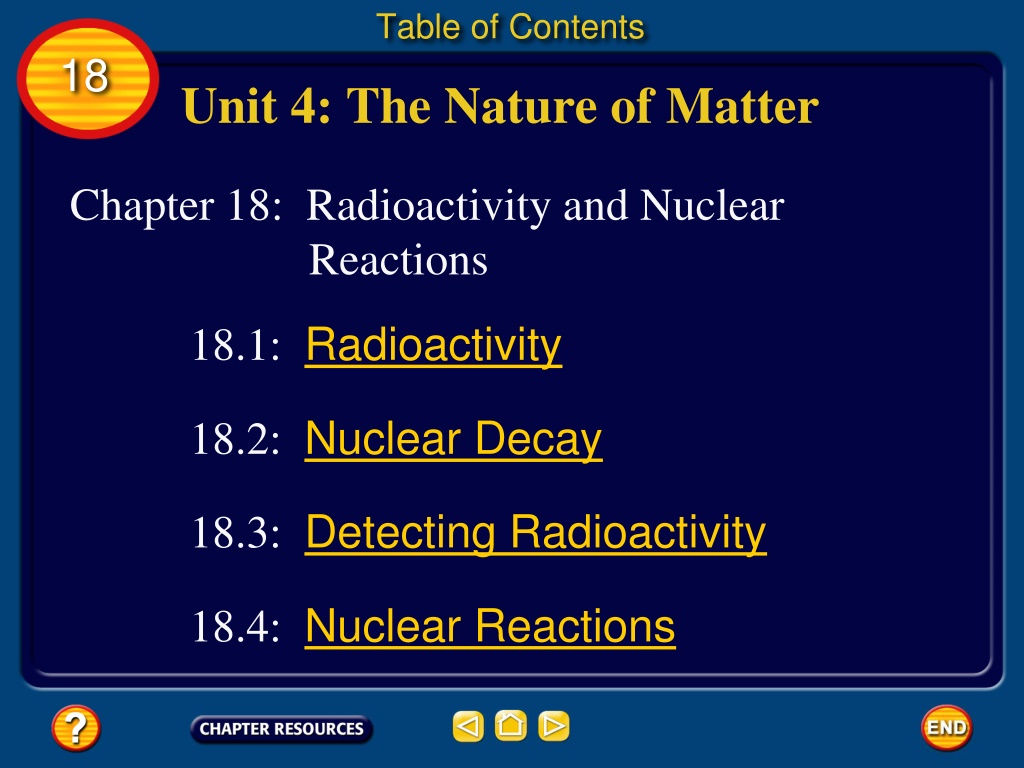Click the white word Reactions under chapter title
Image resolution: width=1024 pixels, height=768 pixels.
click(x=398, y=261)
